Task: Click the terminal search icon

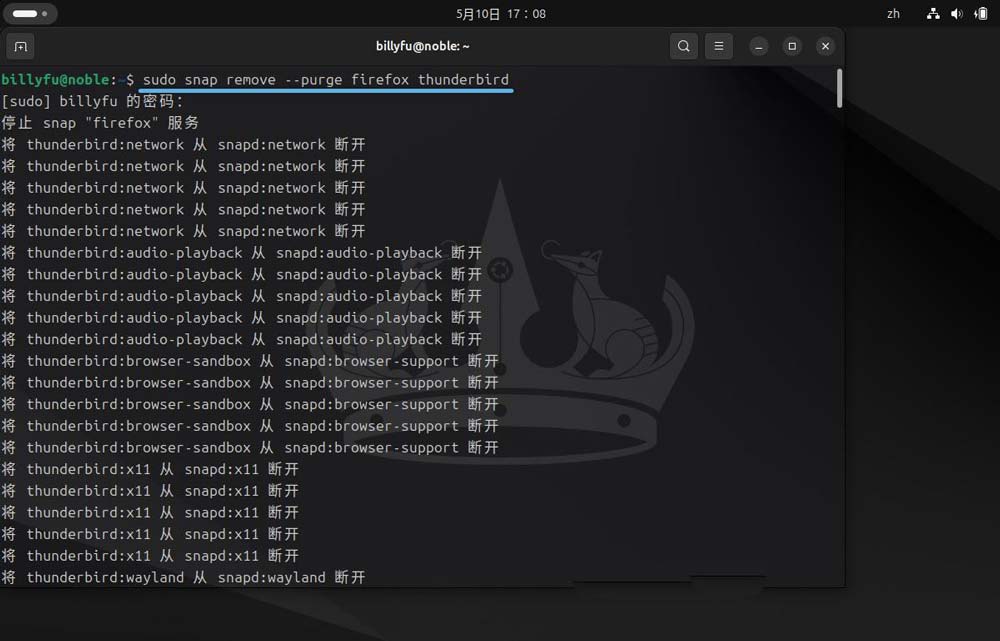Action: point(684,46)
